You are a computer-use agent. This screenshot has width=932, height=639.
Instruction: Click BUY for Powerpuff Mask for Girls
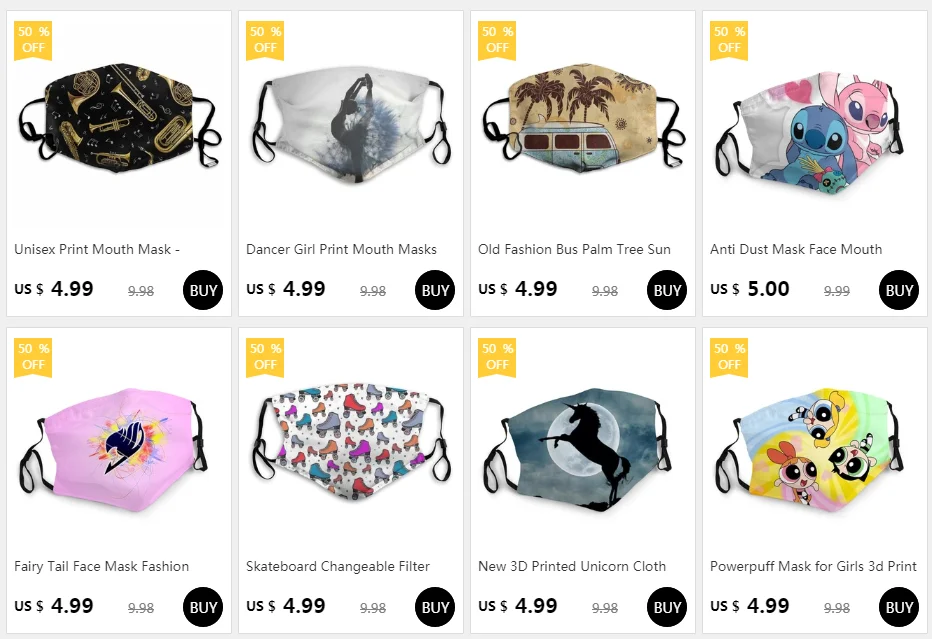[898, 607]
